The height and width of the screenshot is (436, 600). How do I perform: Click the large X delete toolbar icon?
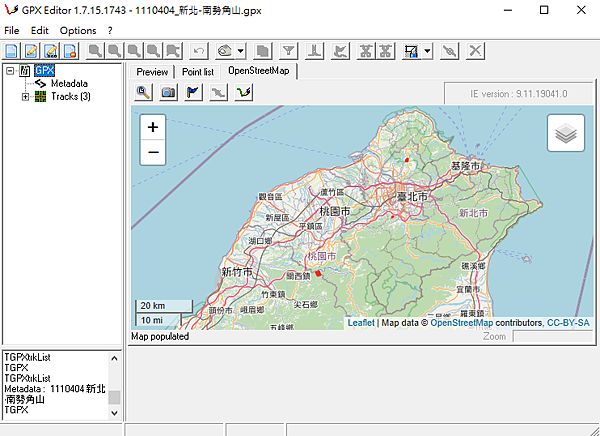pos(475,51)
